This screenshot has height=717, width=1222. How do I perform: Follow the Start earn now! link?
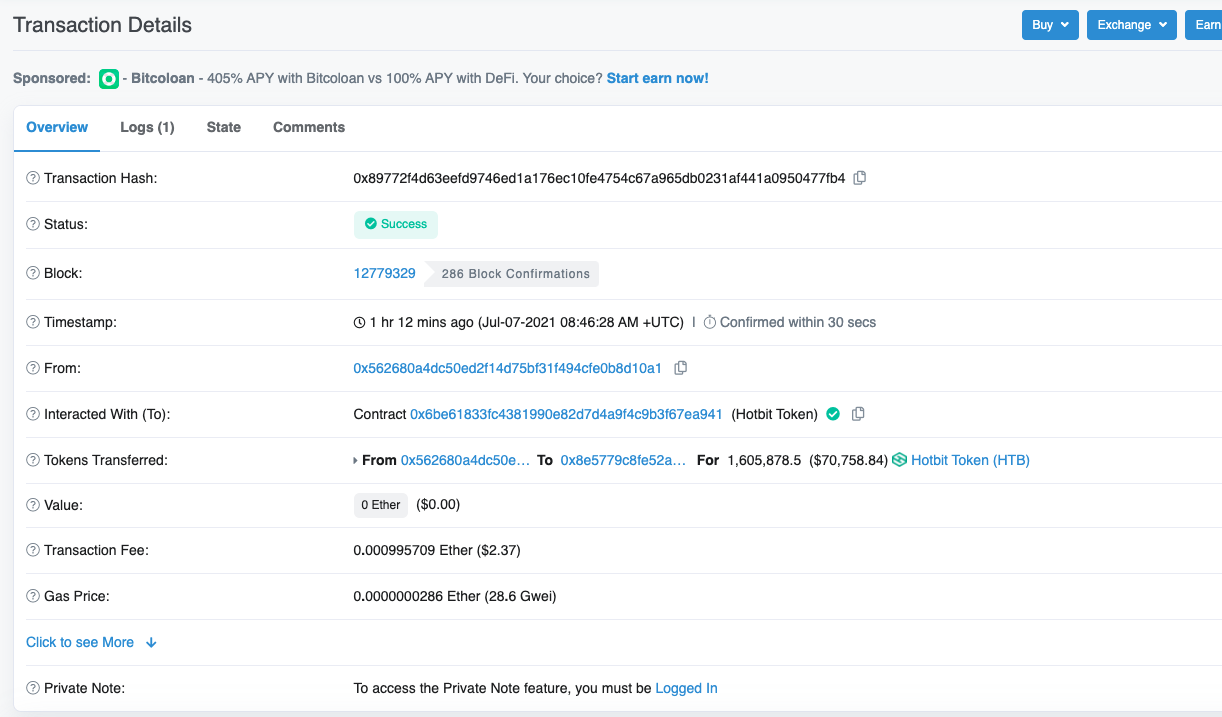click(657, 78)
